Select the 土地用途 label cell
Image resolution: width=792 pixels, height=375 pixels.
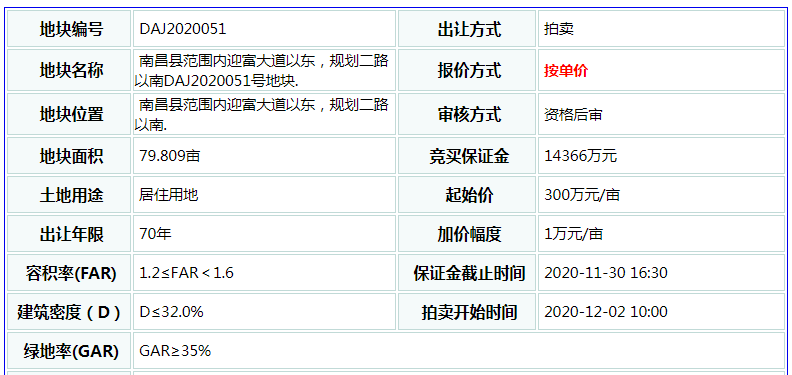(x=69, y=195)
